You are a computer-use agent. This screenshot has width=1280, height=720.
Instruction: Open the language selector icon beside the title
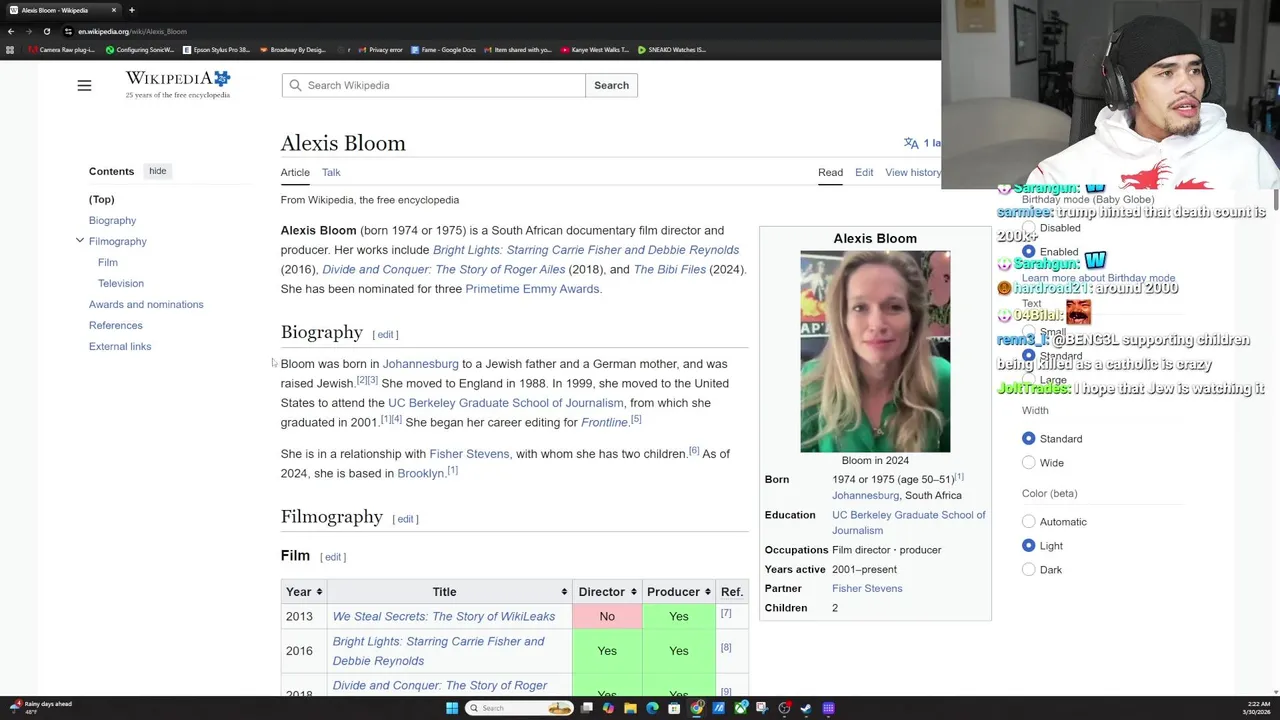point(911,143)
